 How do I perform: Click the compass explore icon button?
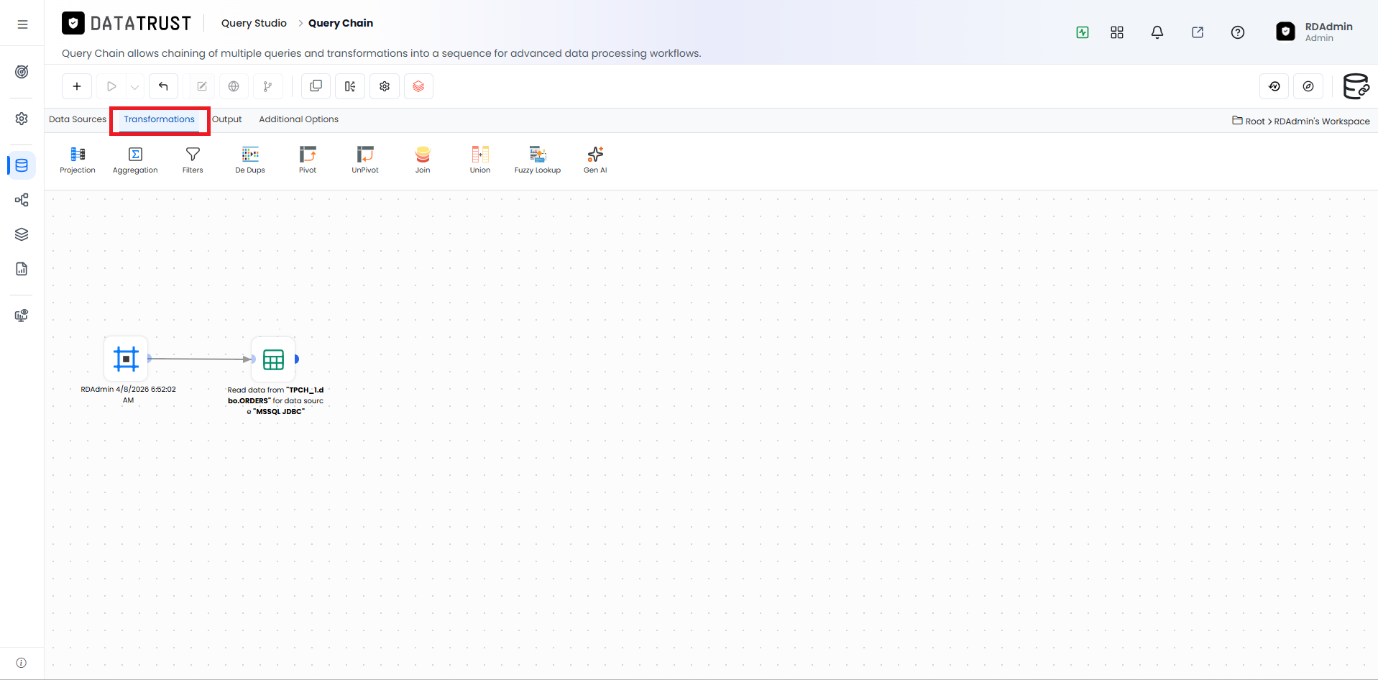click(1308, 86)
